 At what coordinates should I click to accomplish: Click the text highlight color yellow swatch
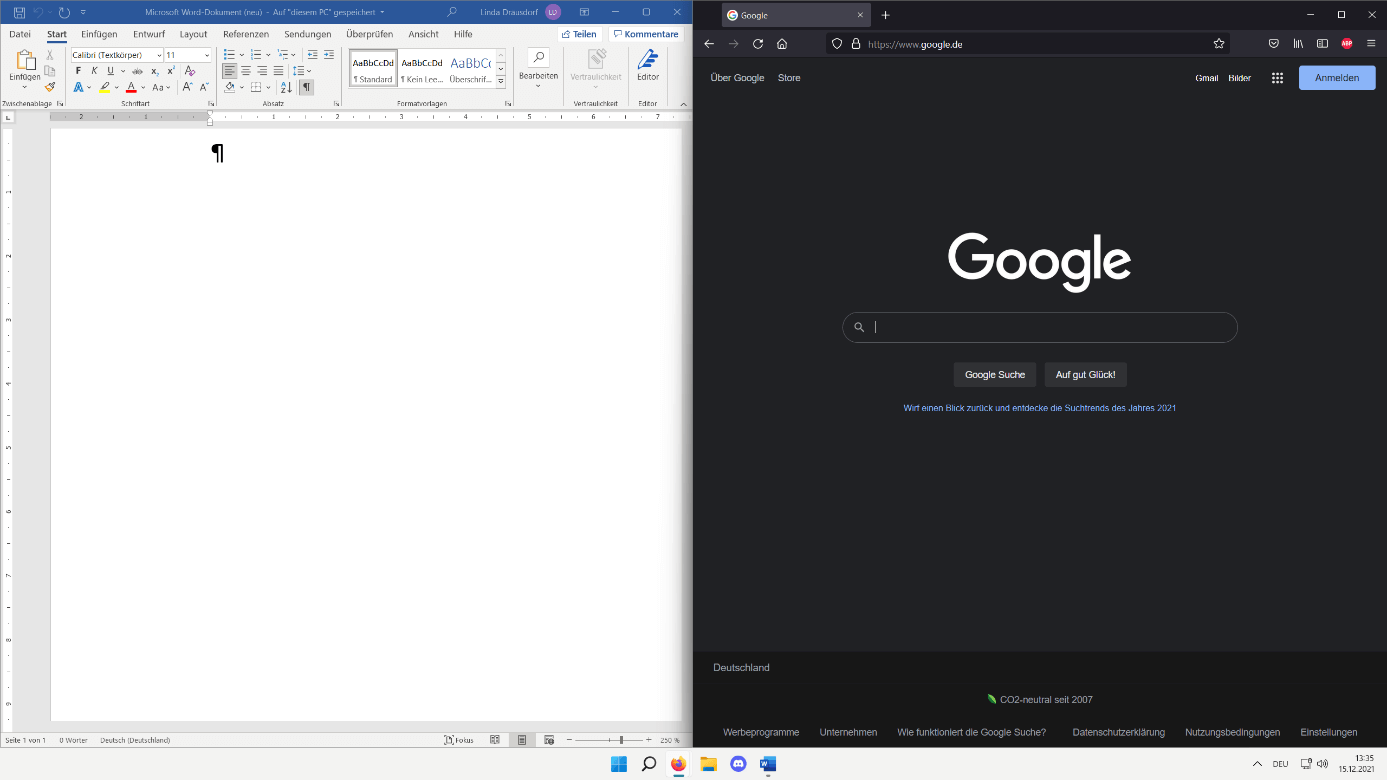[x=105, y=87]
